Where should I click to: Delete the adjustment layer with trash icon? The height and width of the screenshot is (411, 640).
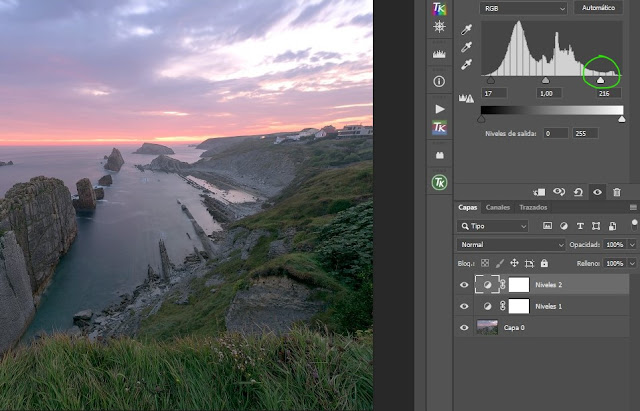pyautogui.click(x=617, y=192)
